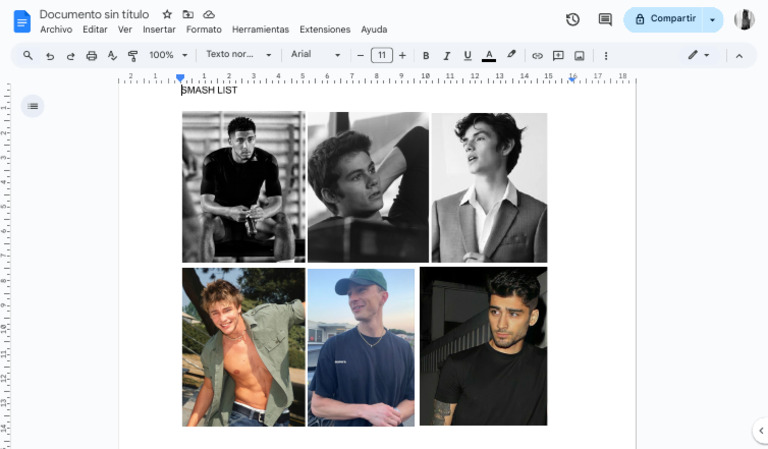Open the Ayuda menu

(374, 29)
